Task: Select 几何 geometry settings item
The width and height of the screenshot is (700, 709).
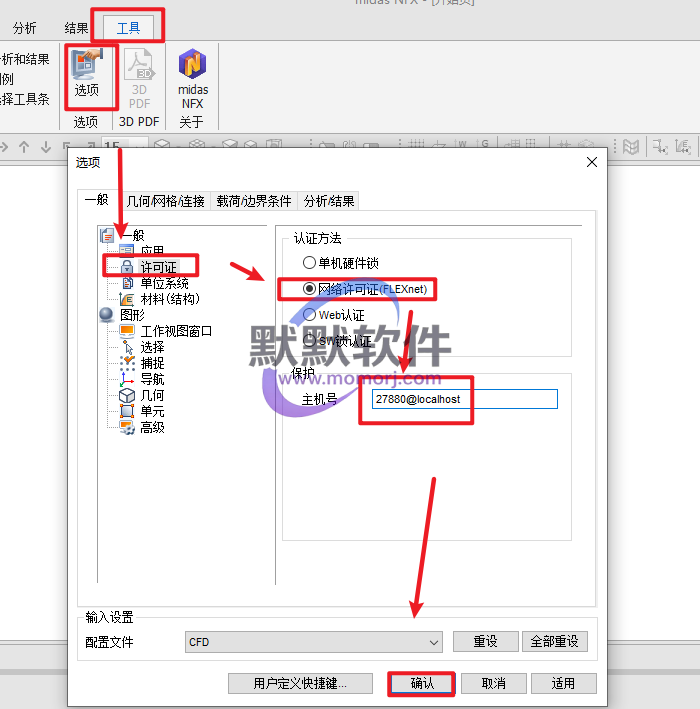Action: coord(152,395)
